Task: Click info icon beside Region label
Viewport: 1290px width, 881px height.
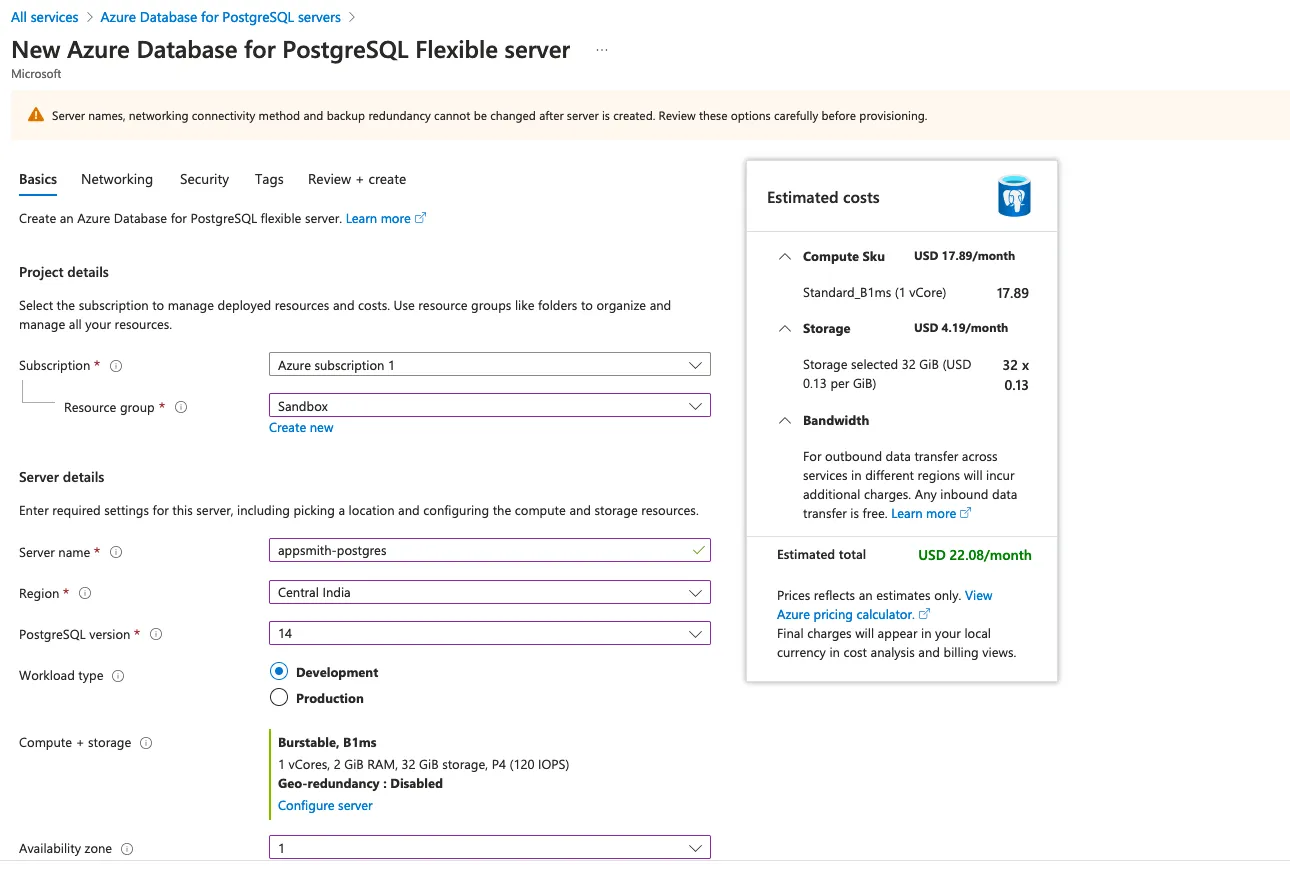Action: pos(85,594)
